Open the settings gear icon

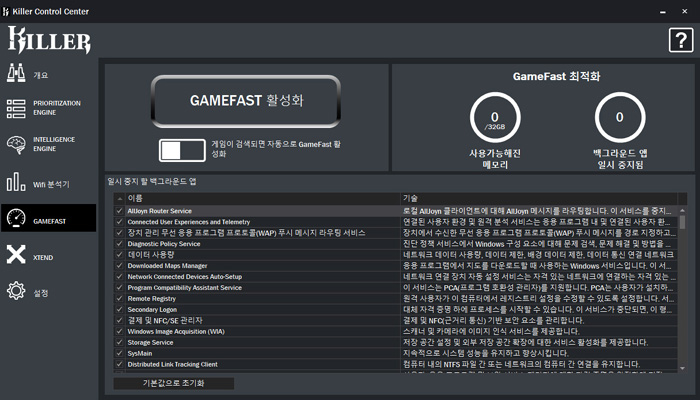pos(16,291)
